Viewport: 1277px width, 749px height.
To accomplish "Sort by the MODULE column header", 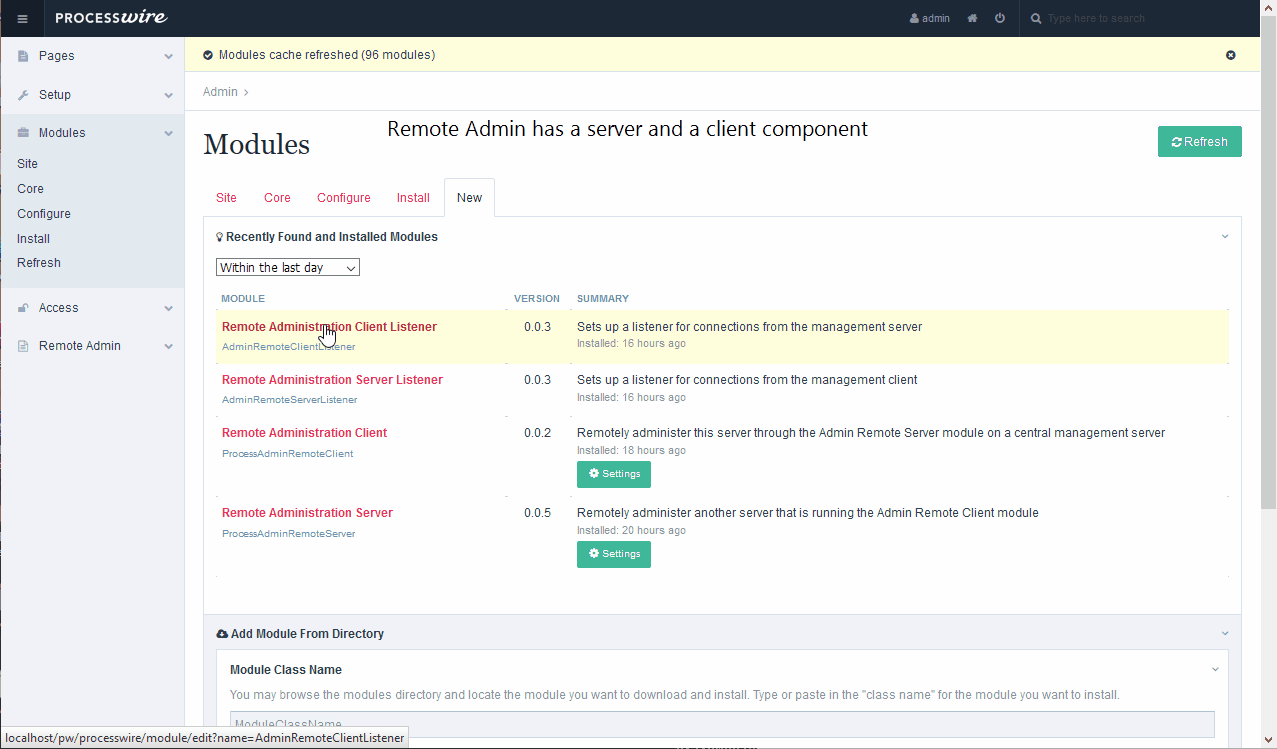I will click(243, 299).
